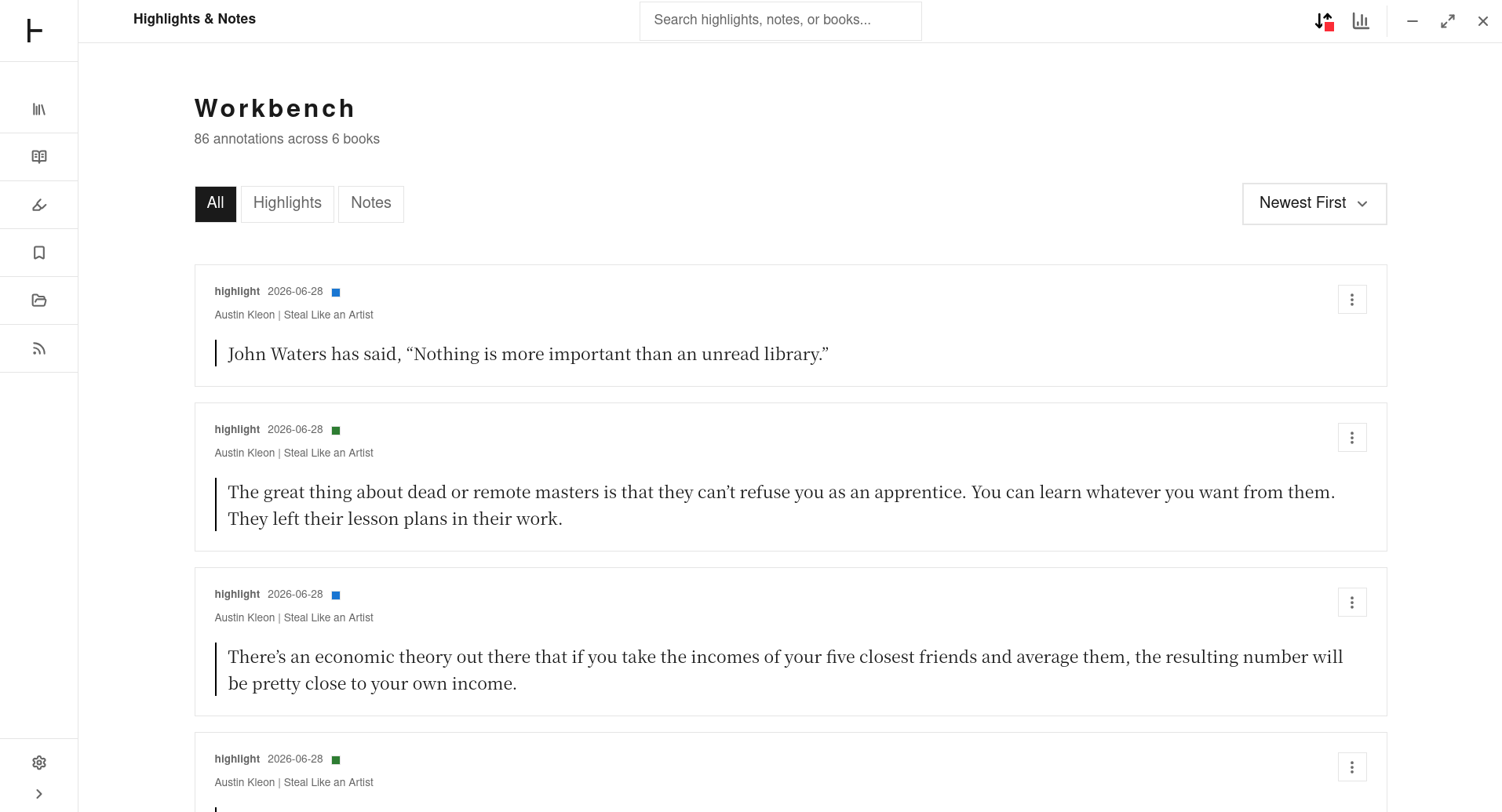Switch to the Highlights filter tab
Viewport: 1502px width, 812px height.
pyautogui.click(x=287, y=204)
